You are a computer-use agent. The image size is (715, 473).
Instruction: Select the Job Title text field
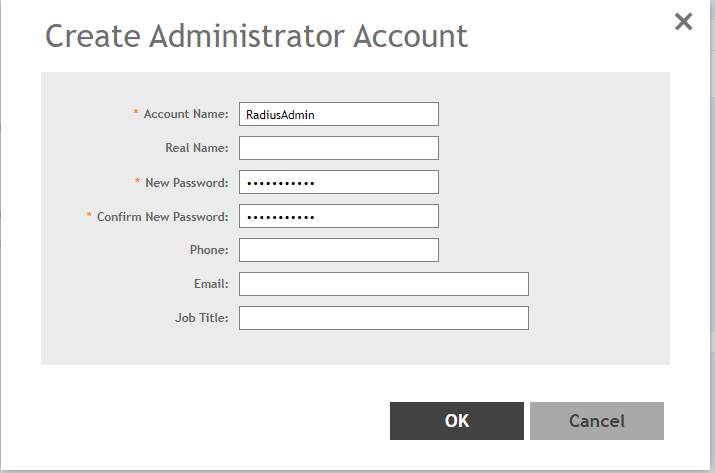click(x=384, y=318)
